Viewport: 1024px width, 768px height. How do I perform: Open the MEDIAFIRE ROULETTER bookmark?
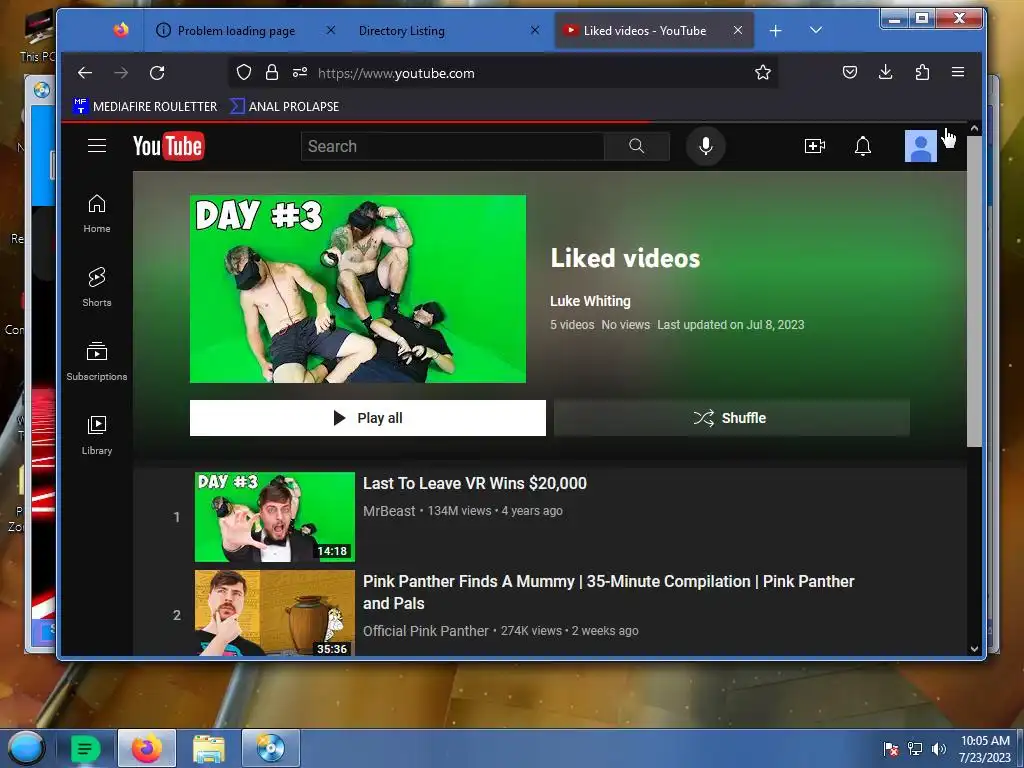[x=145, y=106]
